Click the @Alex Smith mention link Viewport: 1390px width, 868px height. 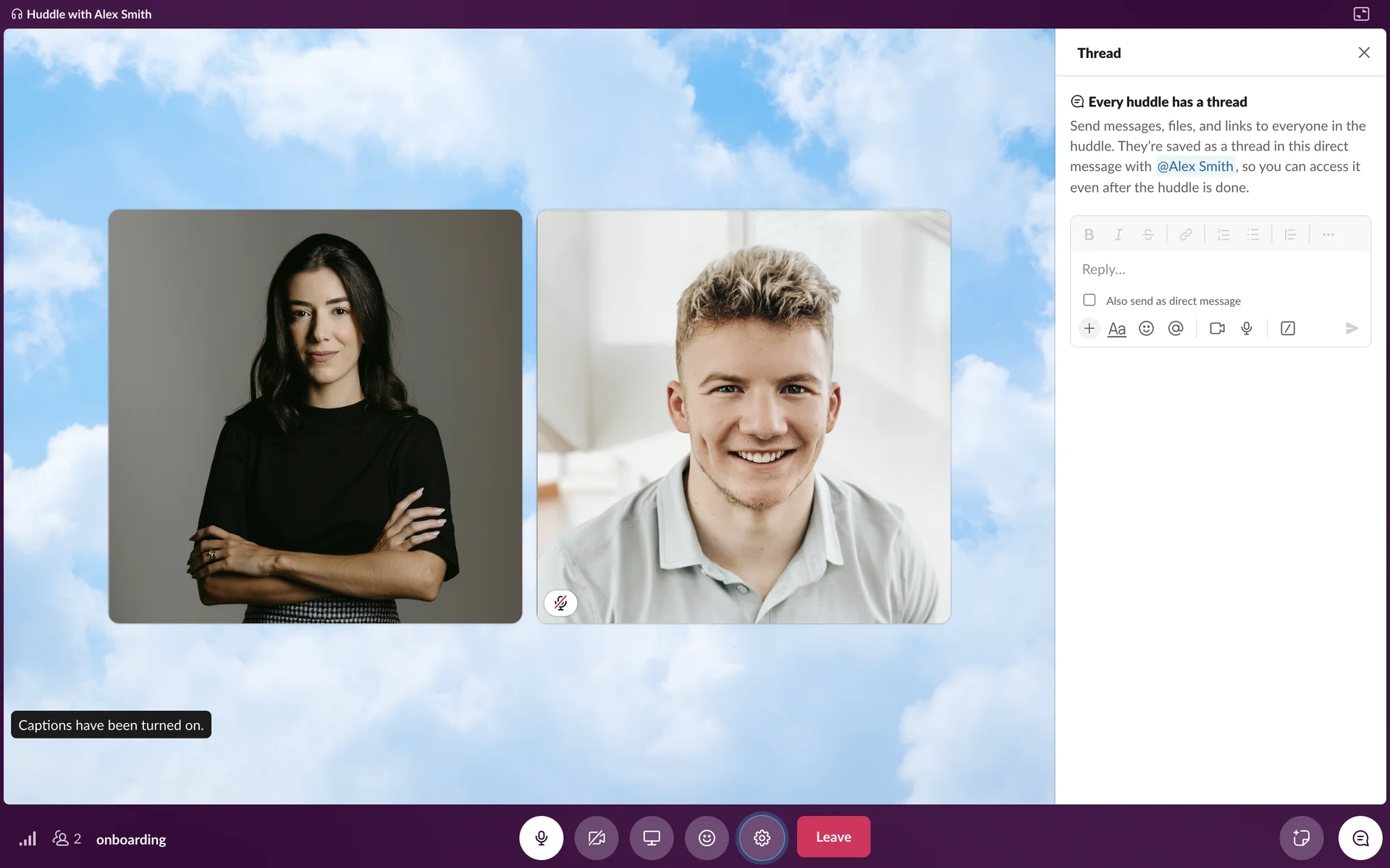(1195, 167)
